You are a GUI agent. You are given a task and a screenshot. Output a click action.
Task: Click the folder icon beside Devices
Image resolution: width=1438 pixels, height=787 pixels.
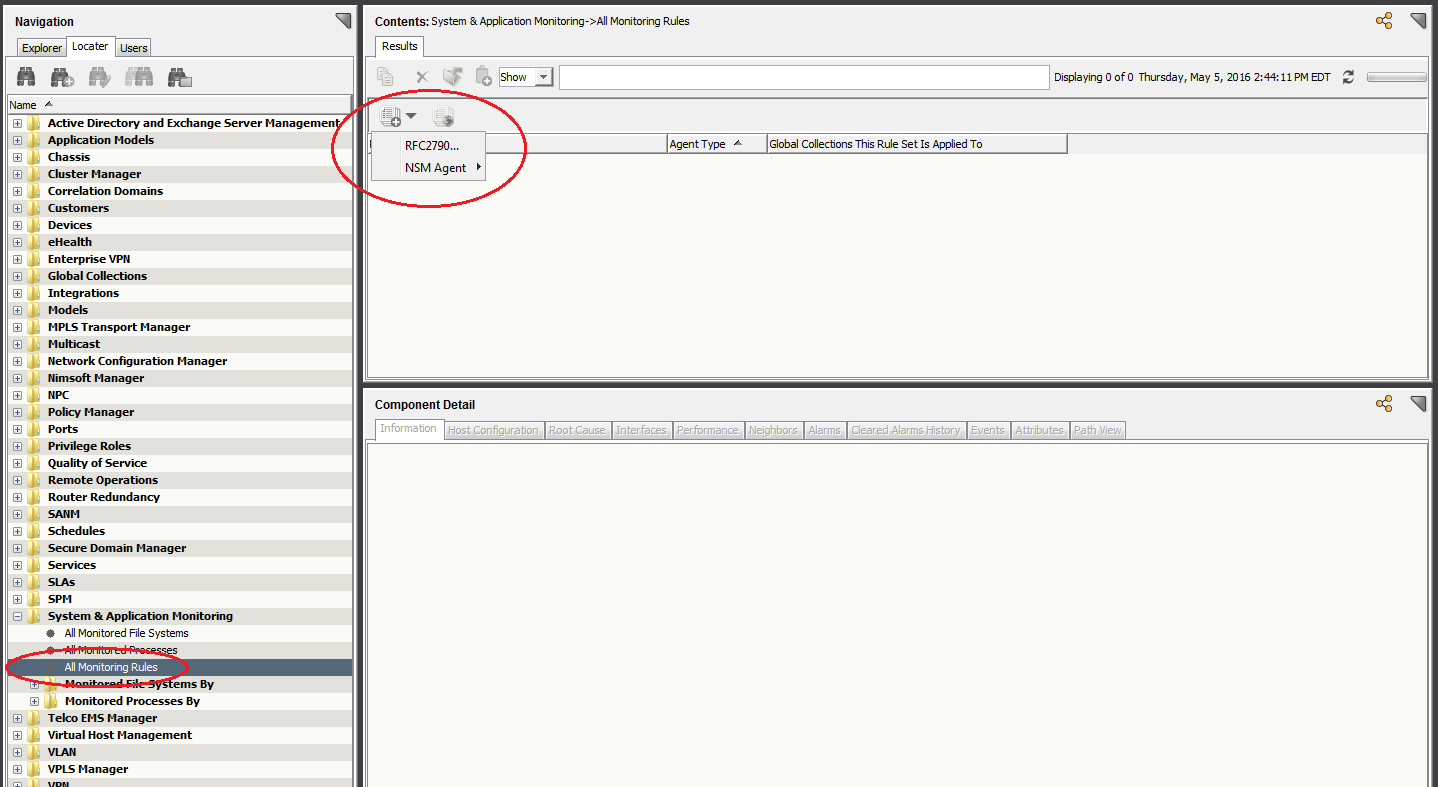pos(34,225)
